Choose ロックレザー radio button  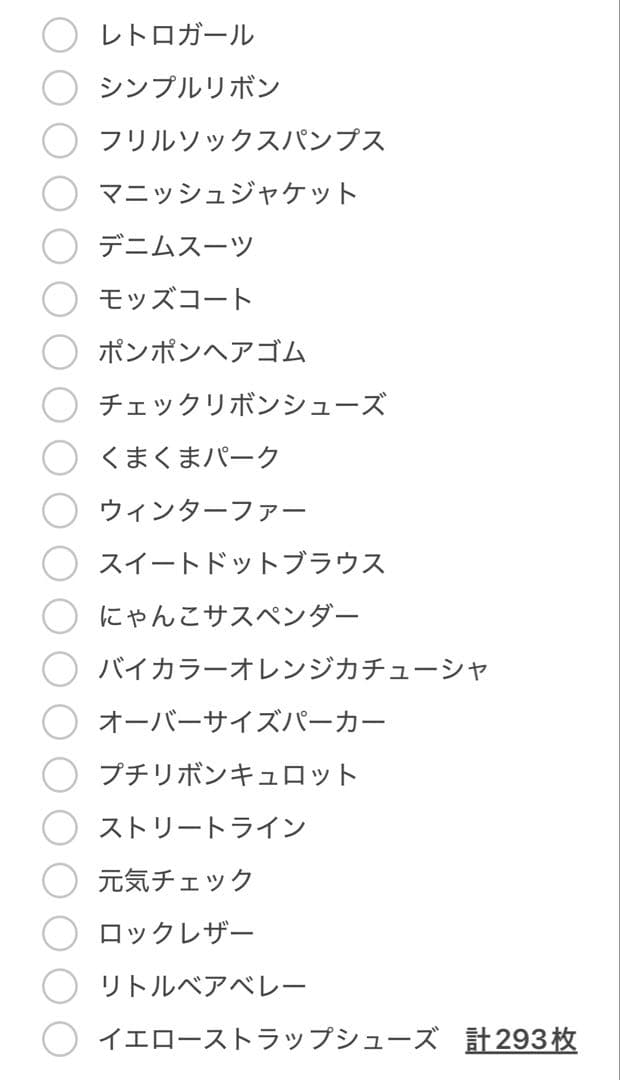point(58,934)
